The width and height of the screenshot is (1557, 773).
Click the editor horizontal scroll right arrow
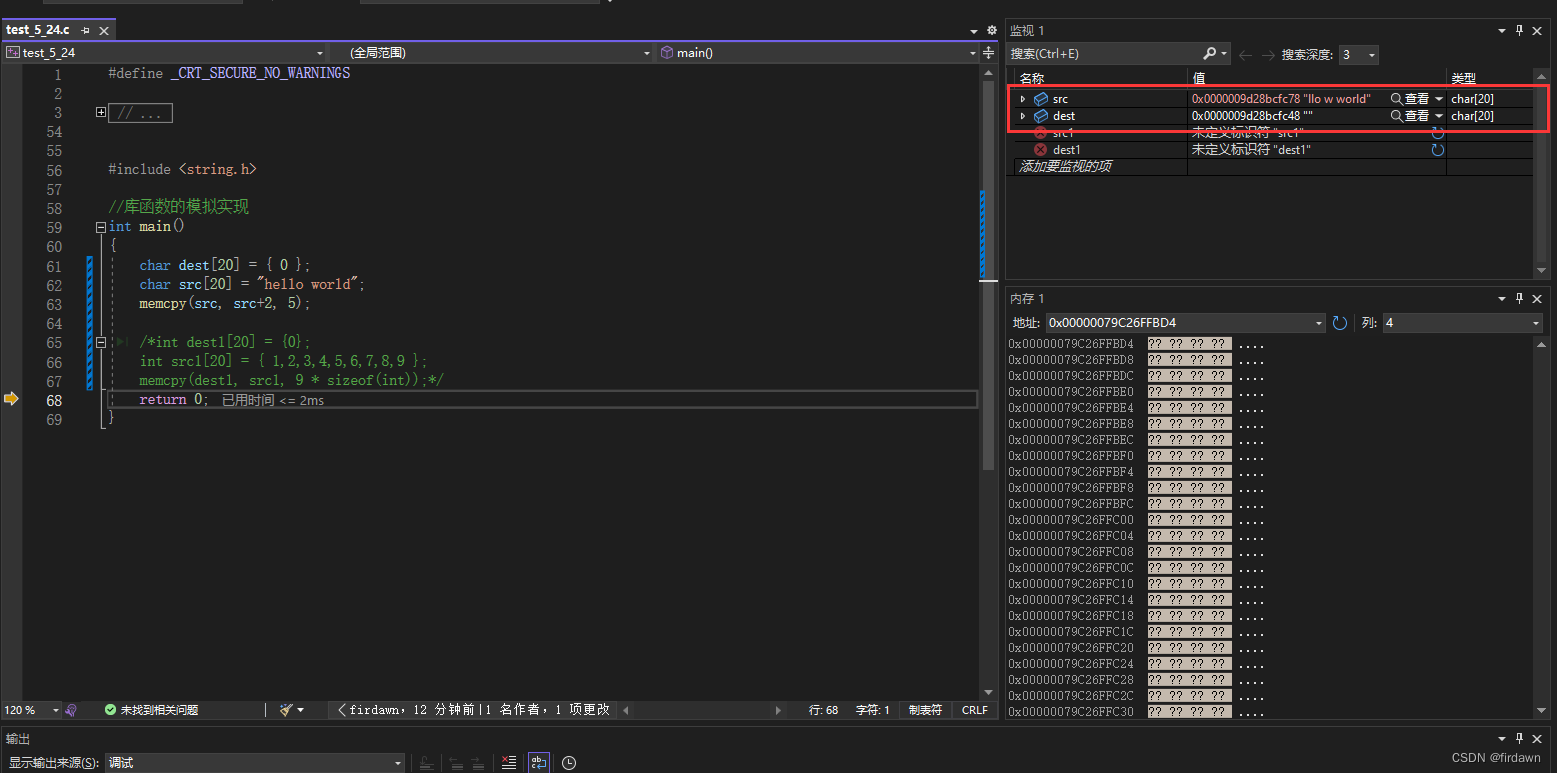(779, 710)
